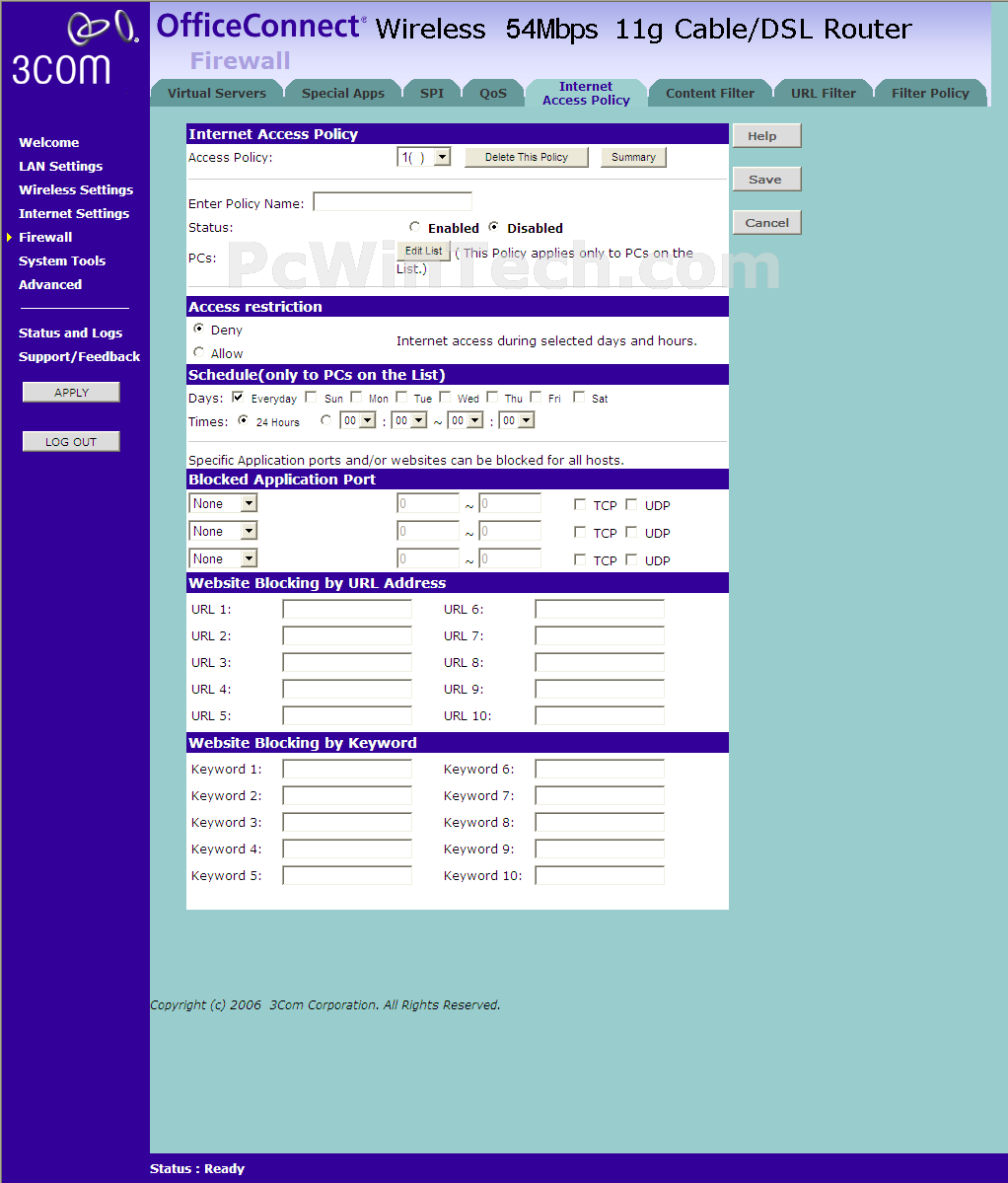Choose Deny access restriction
Viewport: 1008px width, 1183px height.
coord(199,329)
